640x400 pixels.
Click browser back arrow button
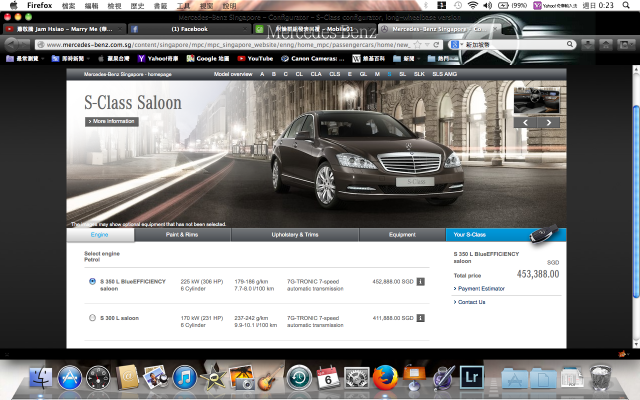12,44
